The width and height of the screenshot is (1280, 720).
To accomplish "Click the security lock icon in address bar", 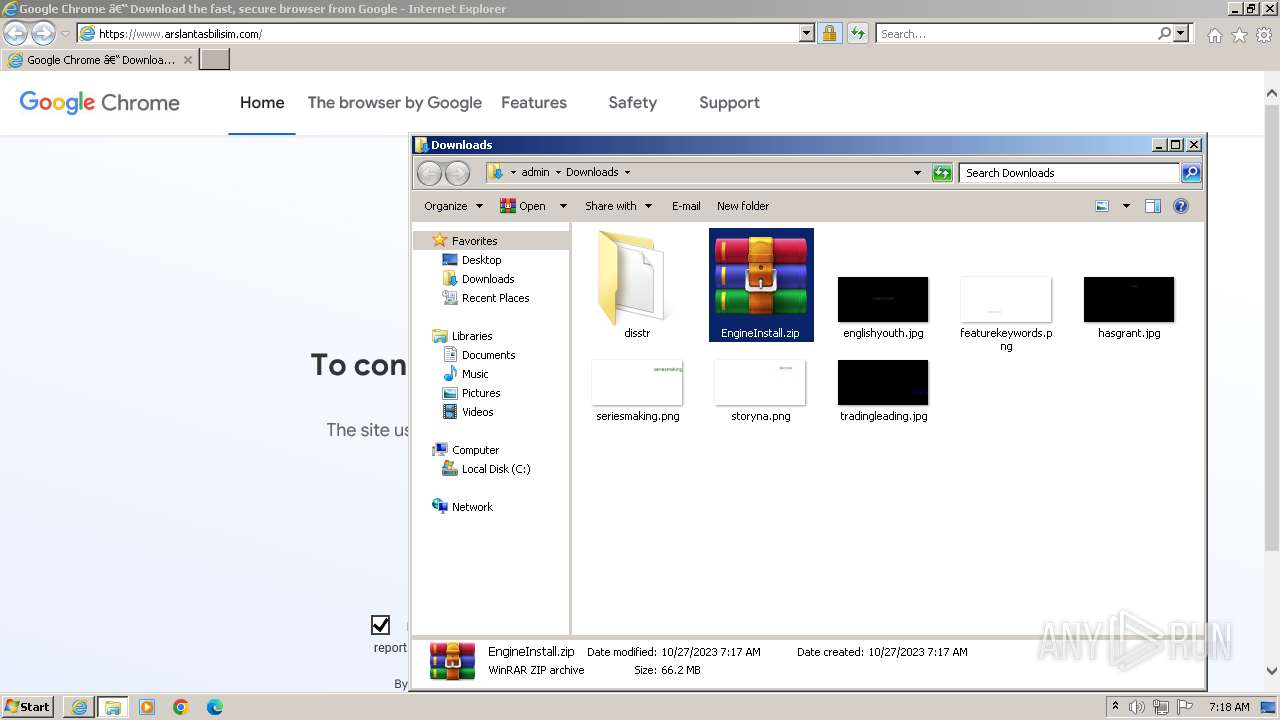I will click(829, 33).
